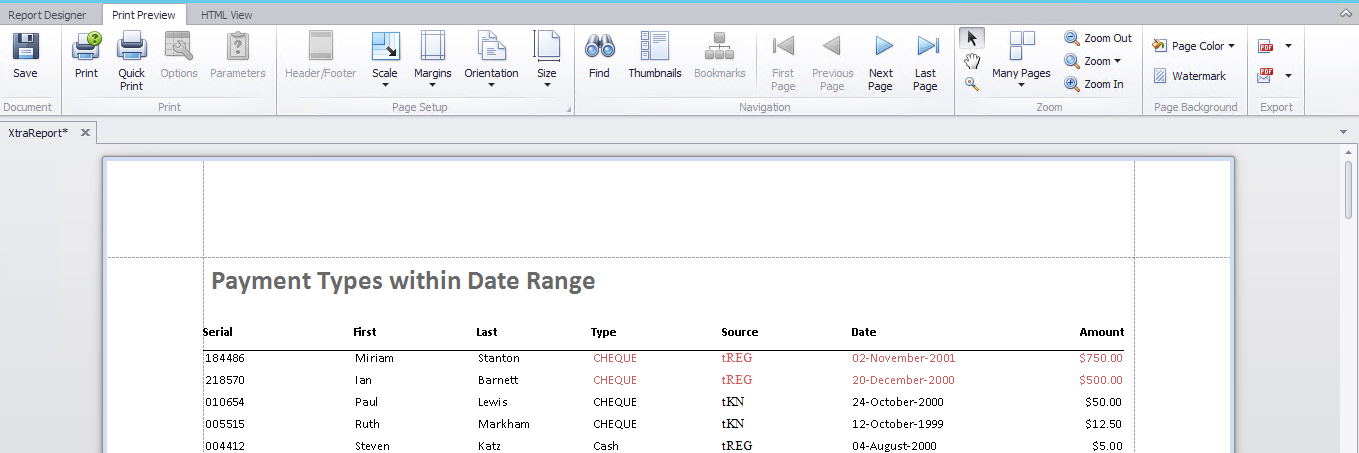Click the Amount column header
This screenshot has height=453, width=1359.
(1101, 332)
